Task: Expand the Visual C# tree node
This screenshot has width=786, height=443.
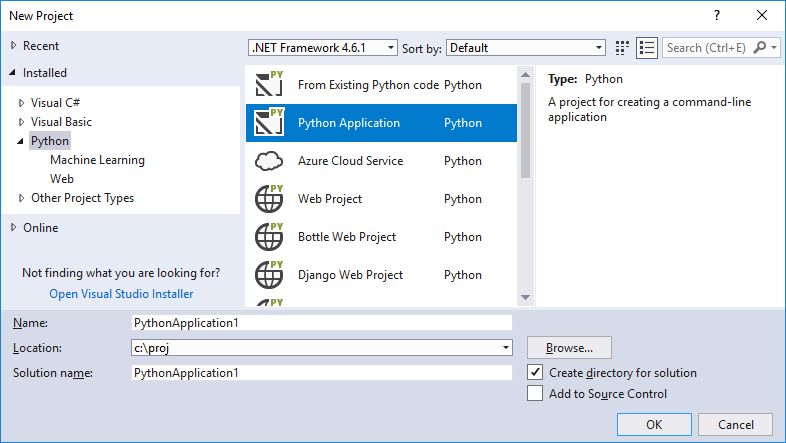Action: pyautogui.click(x=21, y=103)
